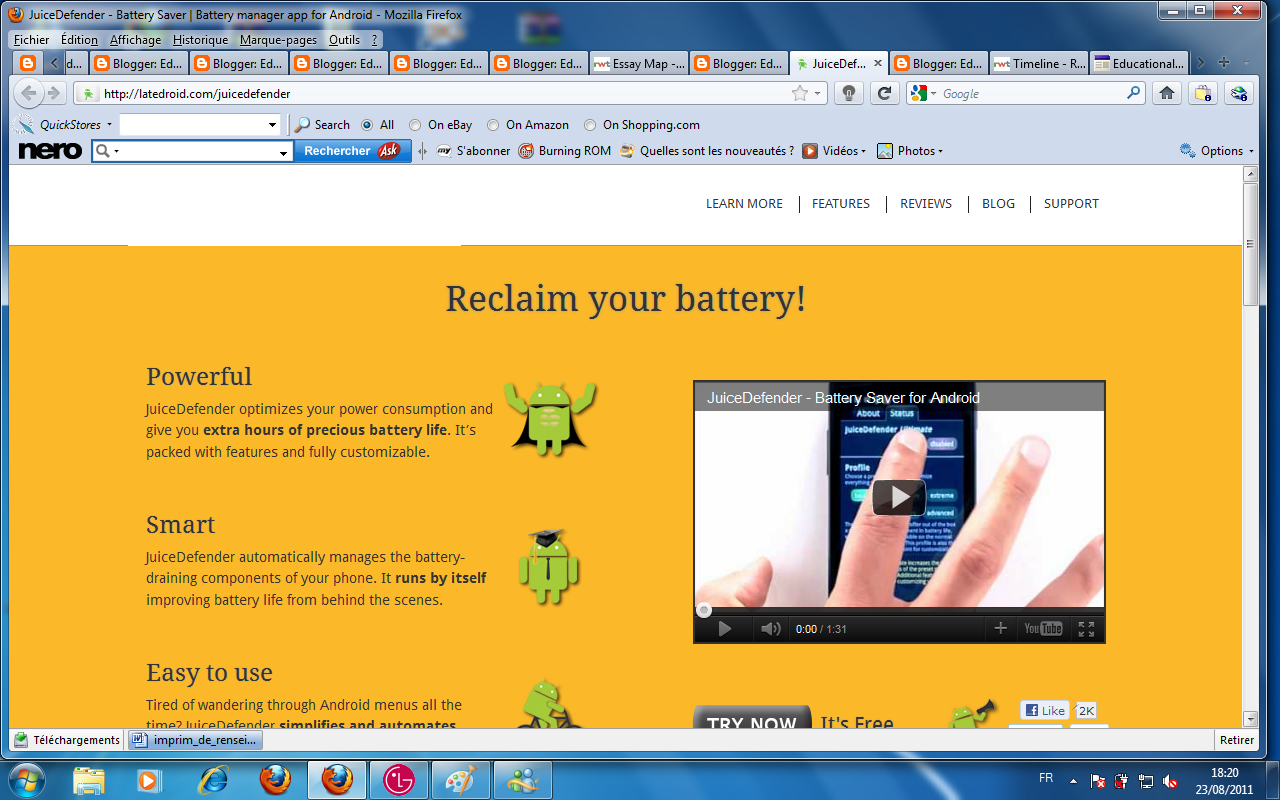The width and height of the screenshot is (1280, 800).
Task: Open the Marque-pages menu
Action: click(278, 40)
